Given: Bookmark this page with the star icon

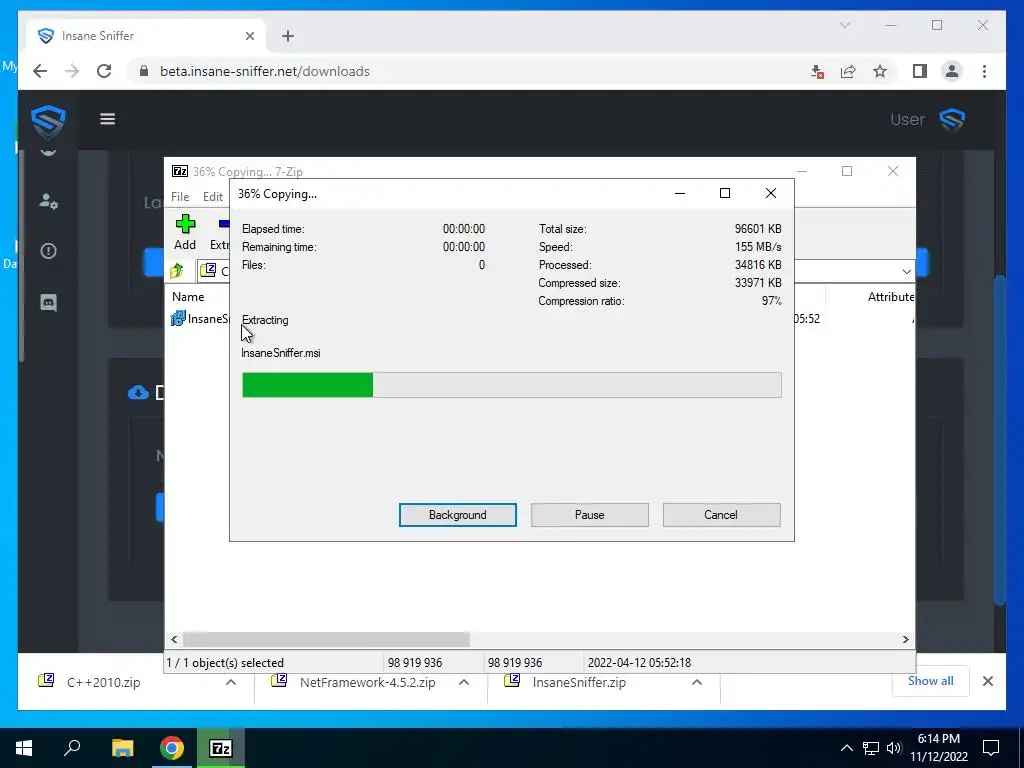Looking at the screenshot, I should coord(880,71).
